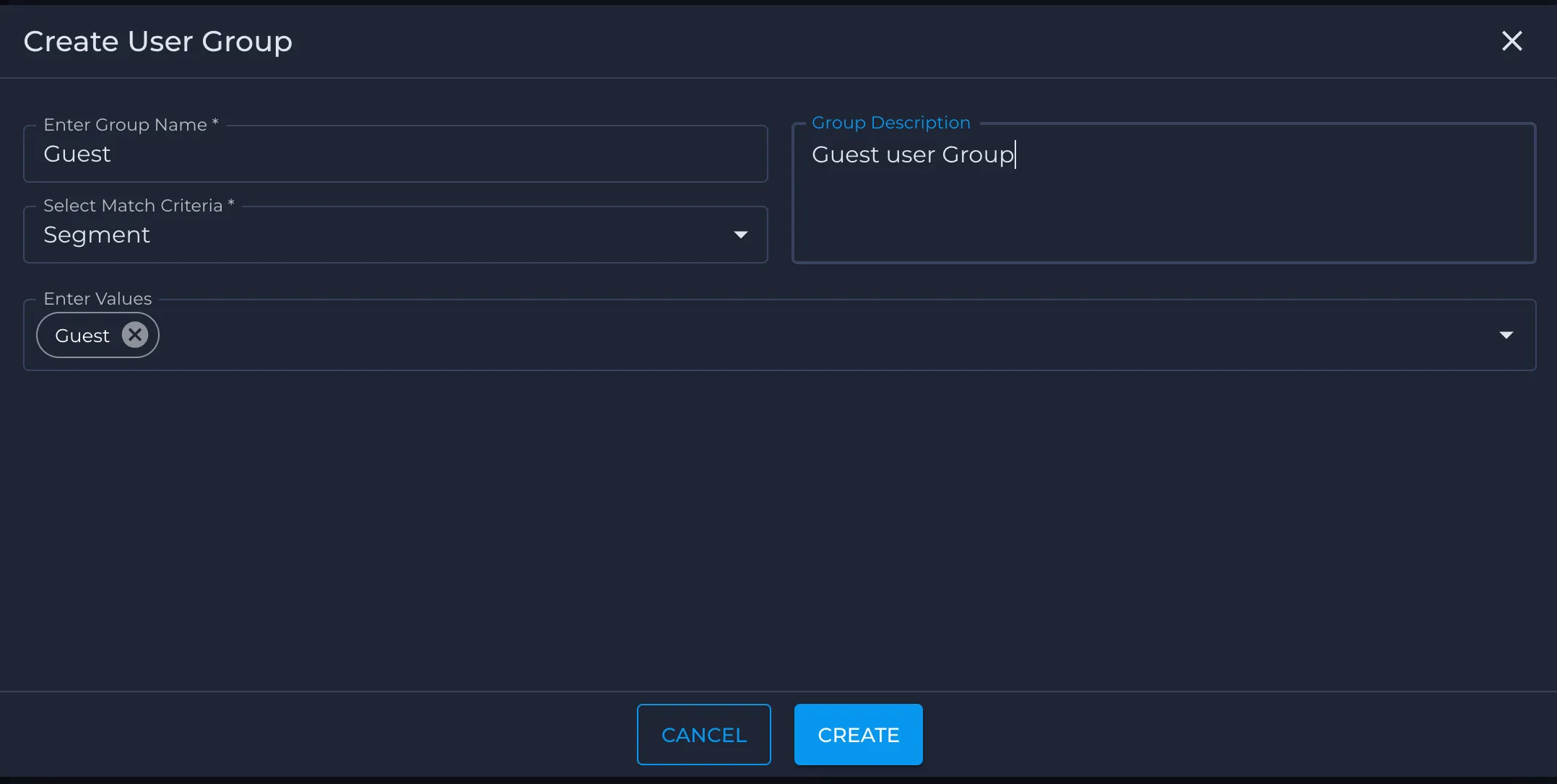This screenshot has height=784, width=1557.
Task: Expand the Enter Values dropdown arrow
Action: coord(1506,335)
